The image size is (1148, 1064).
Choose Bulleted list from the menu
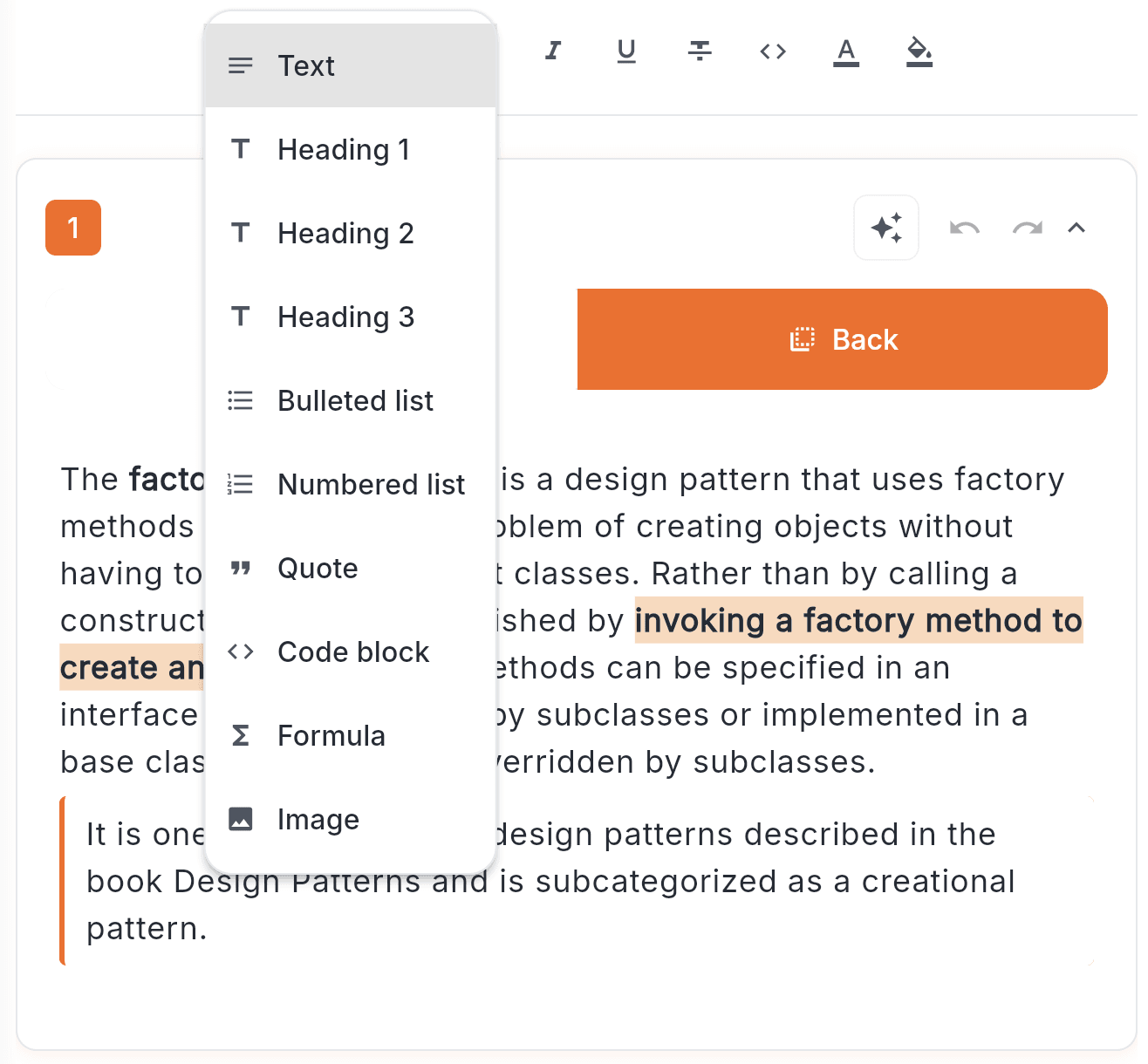(x=355, y=400)
